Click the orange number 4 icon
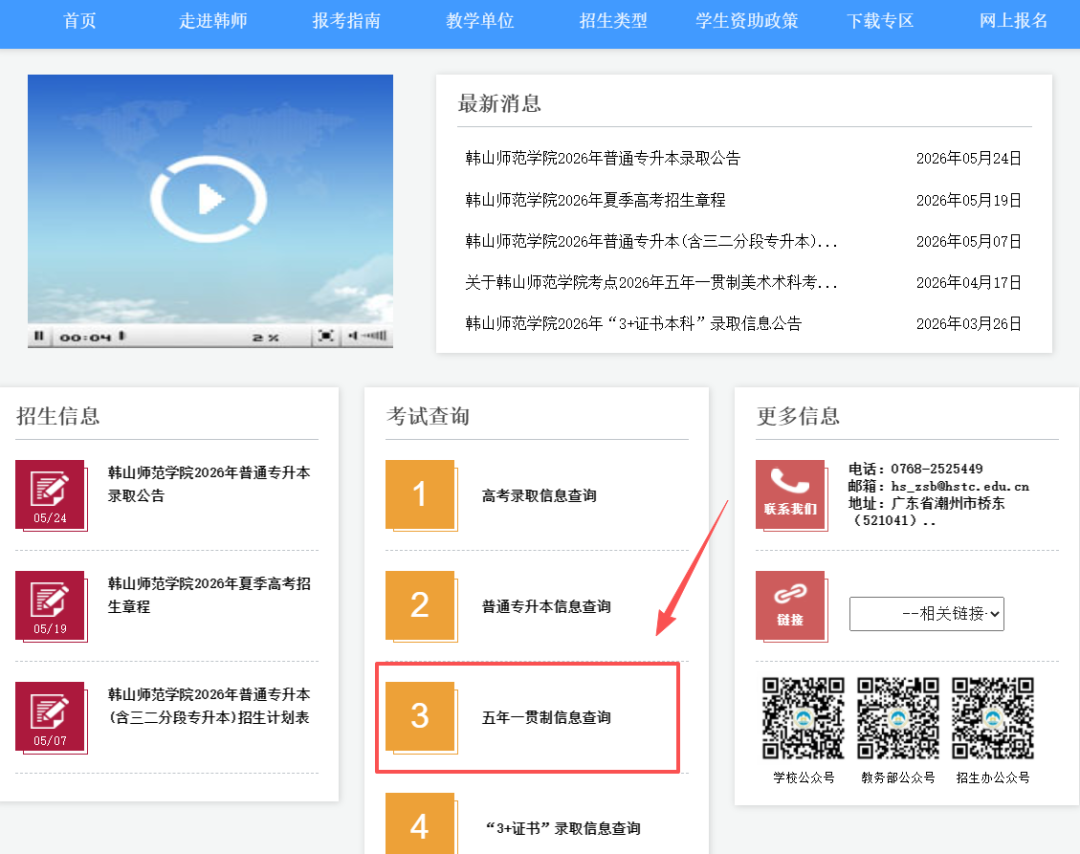1080x854 pixels. 420,825
